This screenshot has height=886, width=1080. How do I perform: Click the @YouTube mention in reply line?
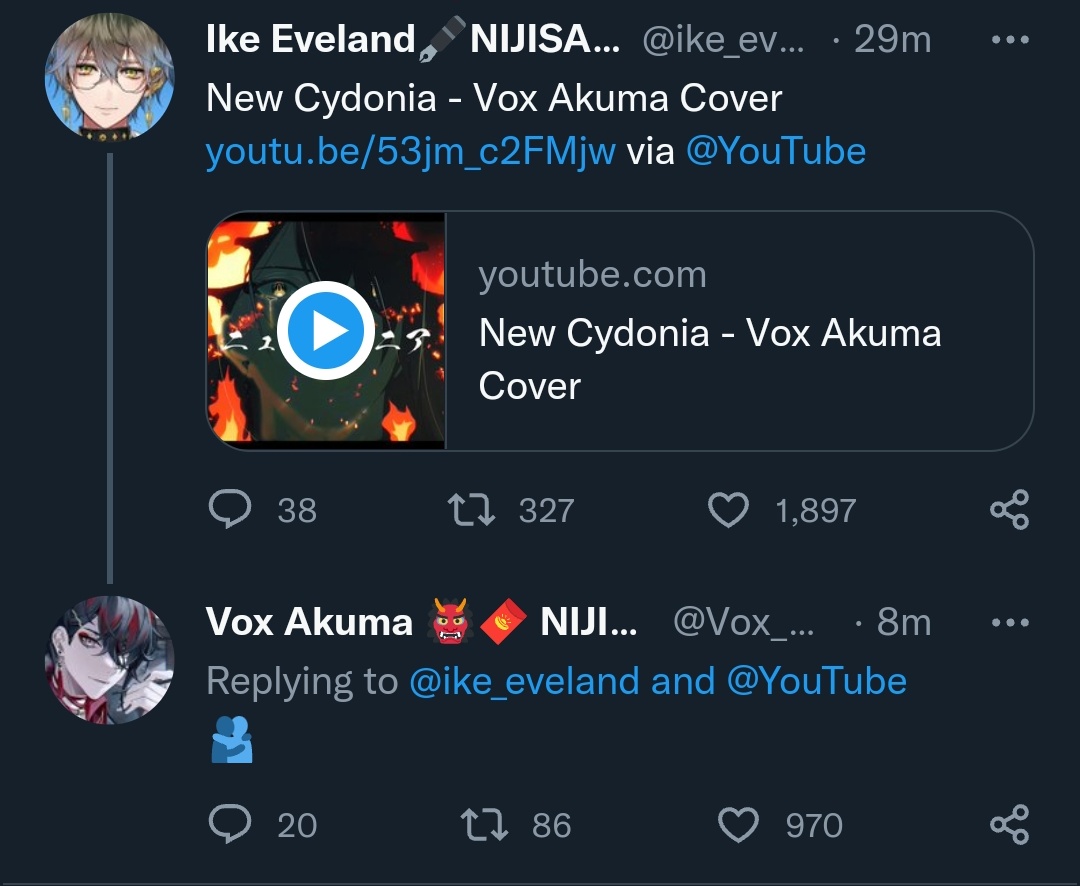point(816,681)
